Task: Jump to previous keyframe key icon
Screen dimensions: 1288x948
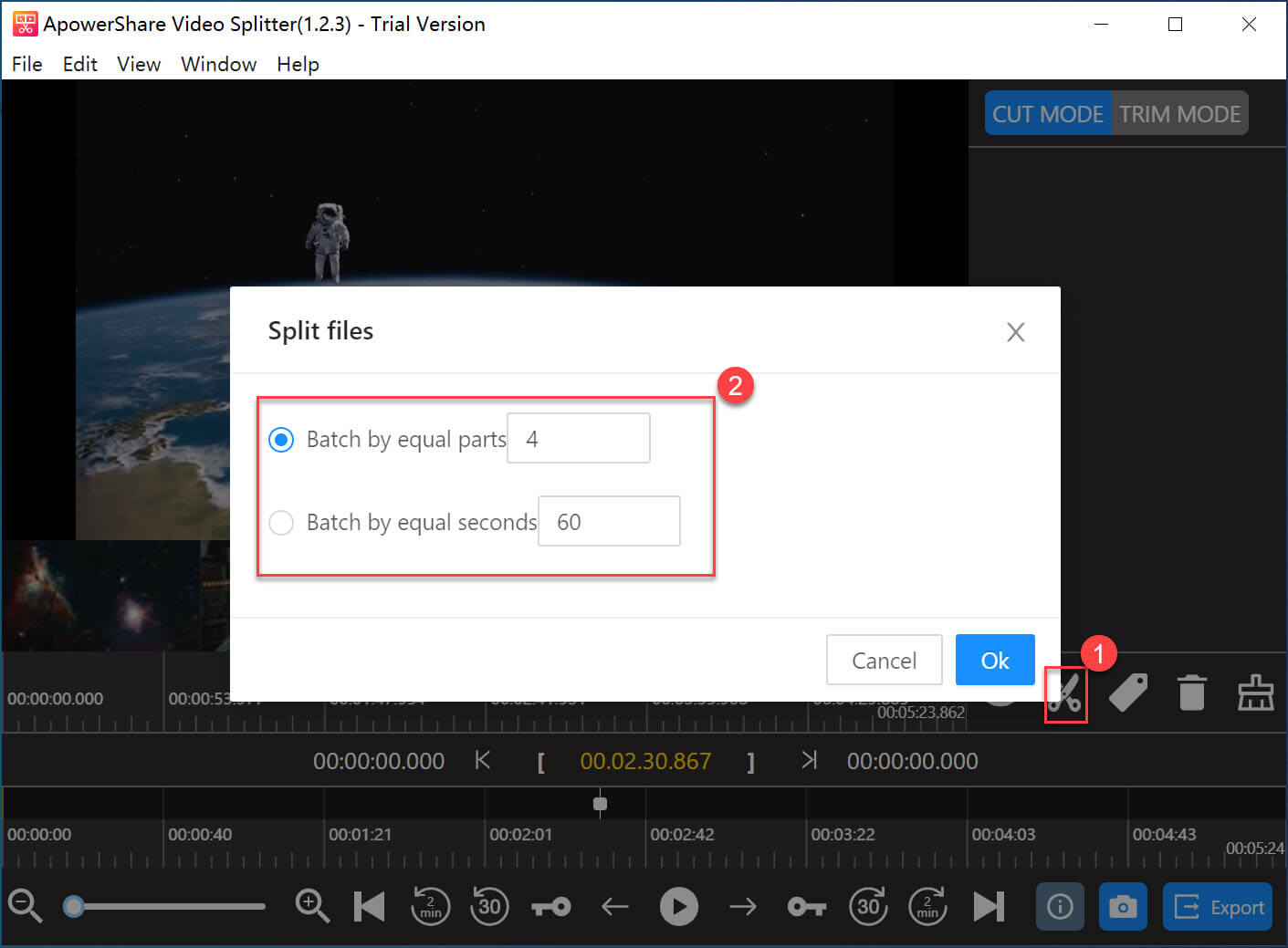Action: click(x=551, y=906)
